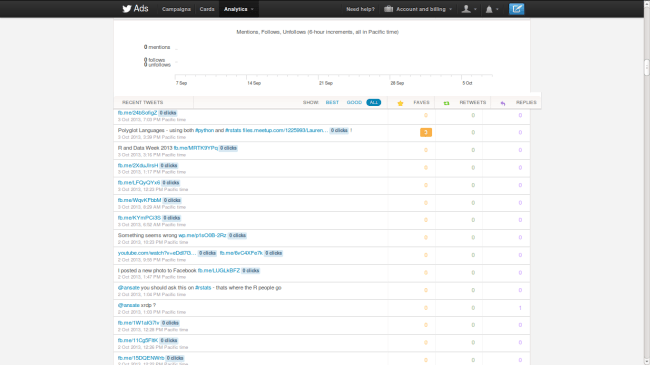Screen dimensions: 650x365
Task: Expand the caret next to the user icon
Action: tap(475, 9)
